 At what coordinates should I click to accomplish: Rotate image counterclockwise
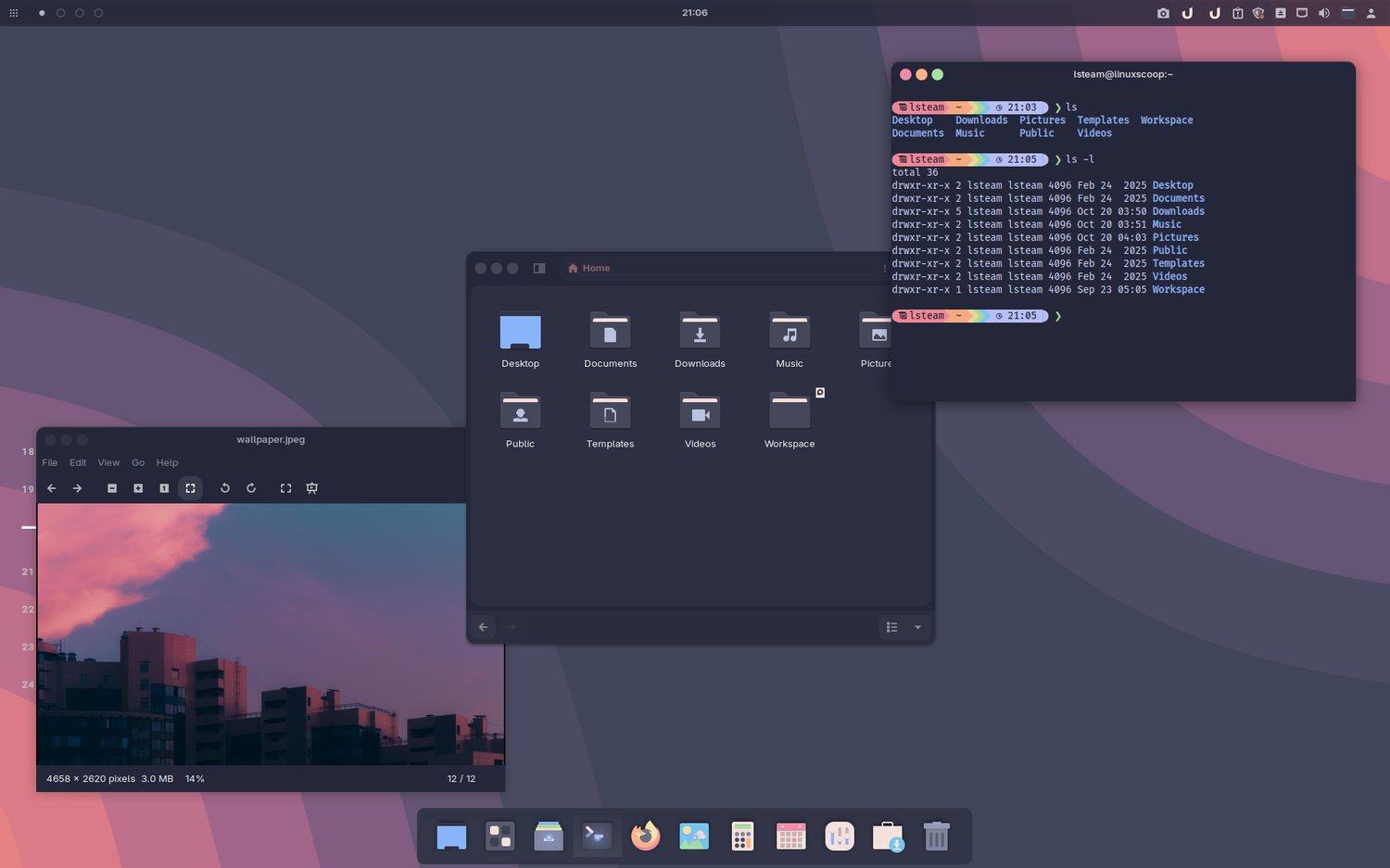point(224,488)
